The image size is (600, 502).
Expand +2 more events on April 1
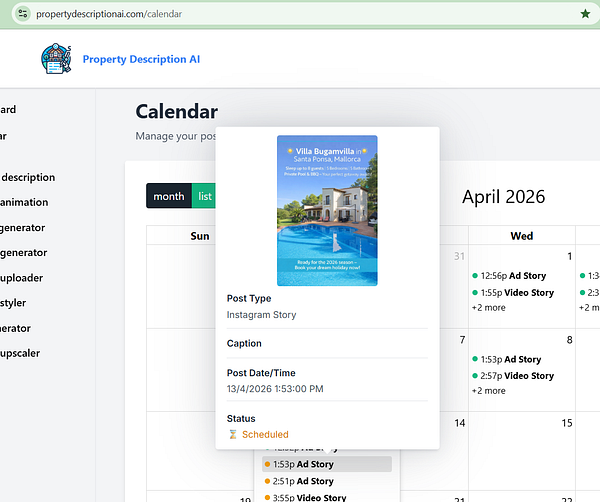tap(489, 308)
